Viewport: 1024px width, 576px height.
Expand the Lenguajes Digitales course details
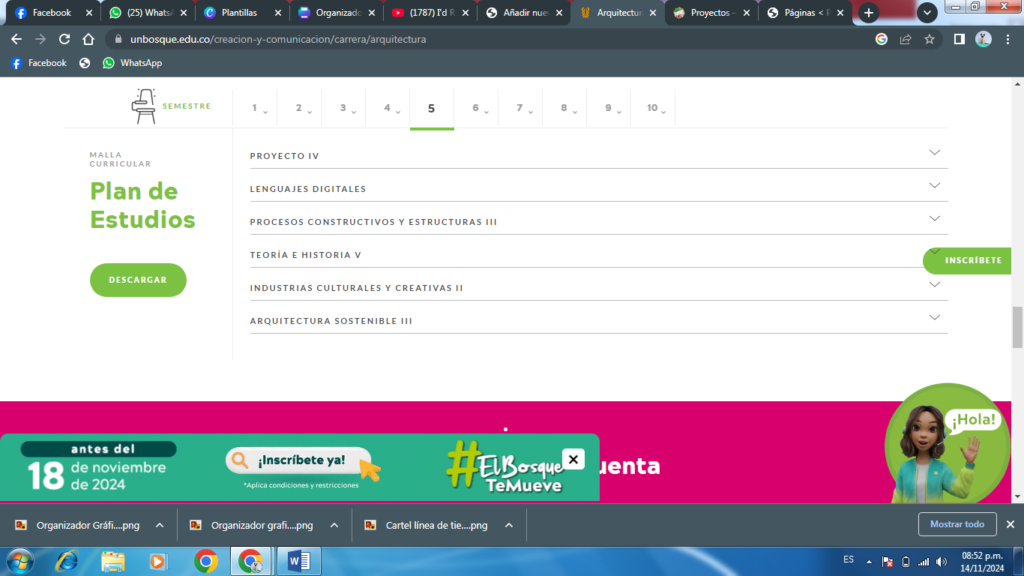pyautogui.click(x=934, y=186)
